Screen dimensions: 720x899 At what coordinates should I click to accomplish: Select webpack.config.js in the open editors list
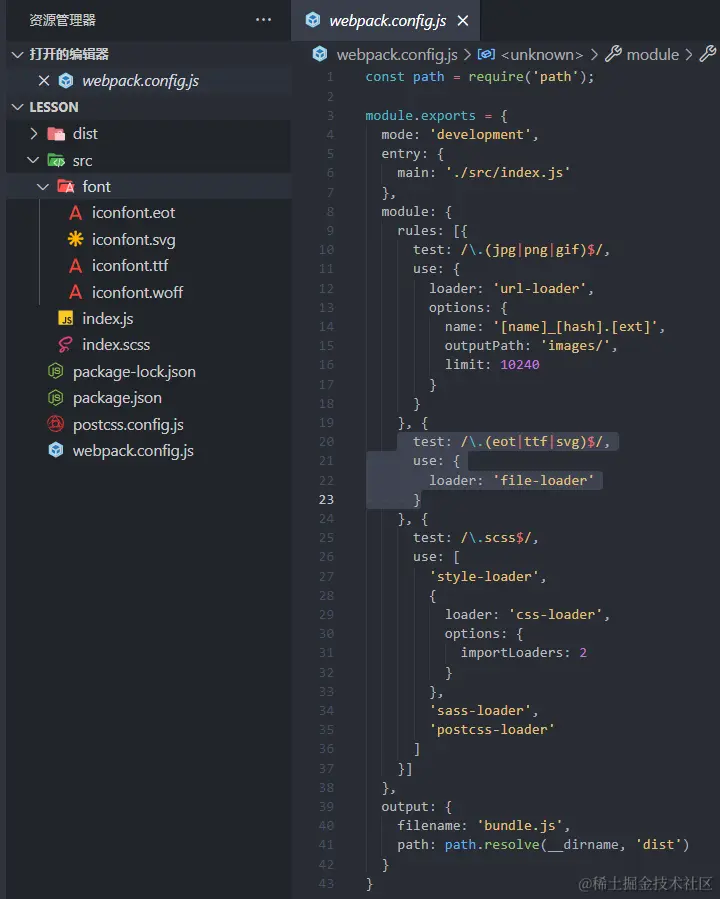140,81
